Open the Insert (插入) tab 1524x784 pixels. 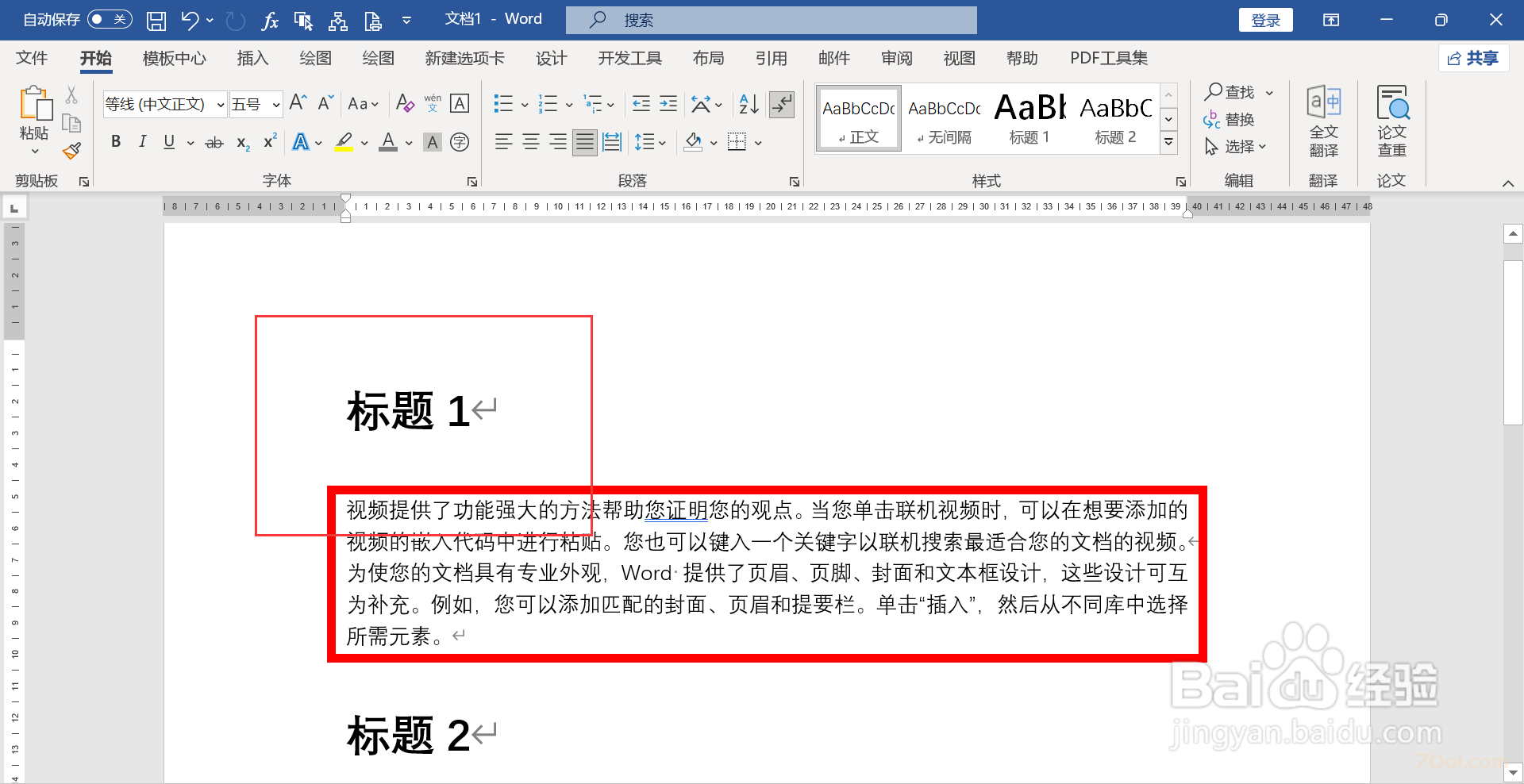point(252,58)
